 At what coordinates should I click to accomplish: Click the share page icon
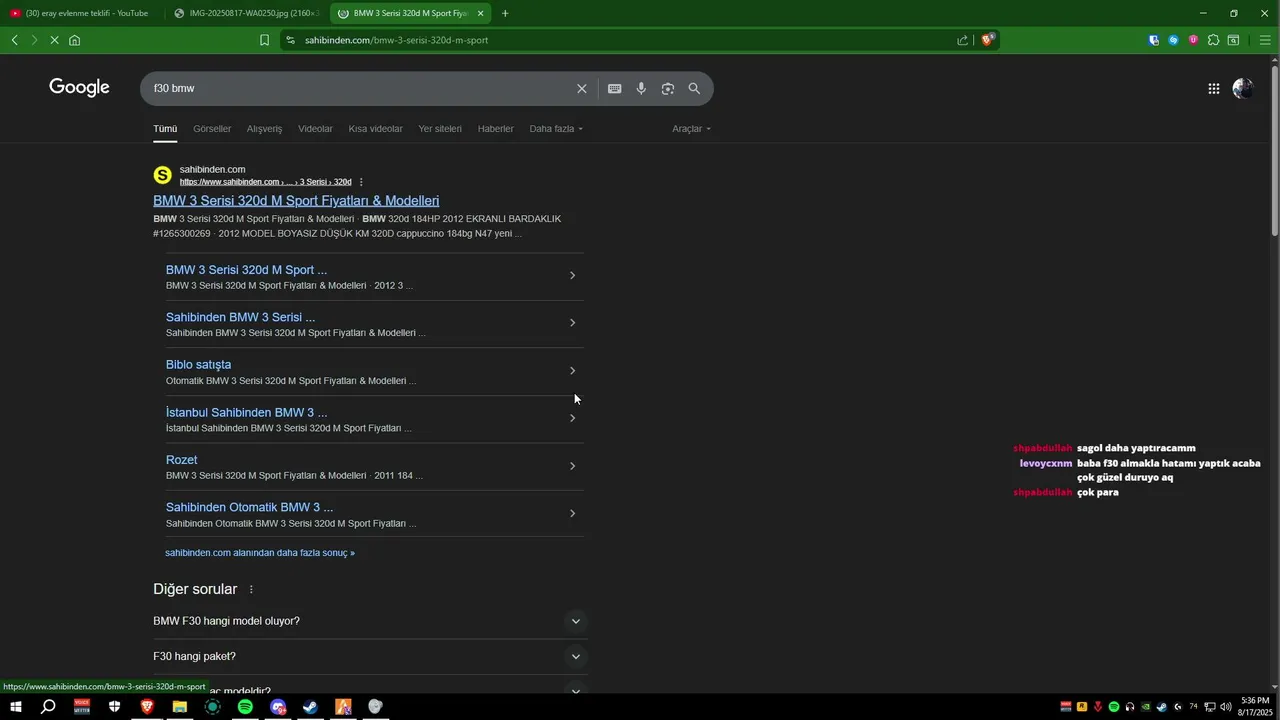point(962,40)
